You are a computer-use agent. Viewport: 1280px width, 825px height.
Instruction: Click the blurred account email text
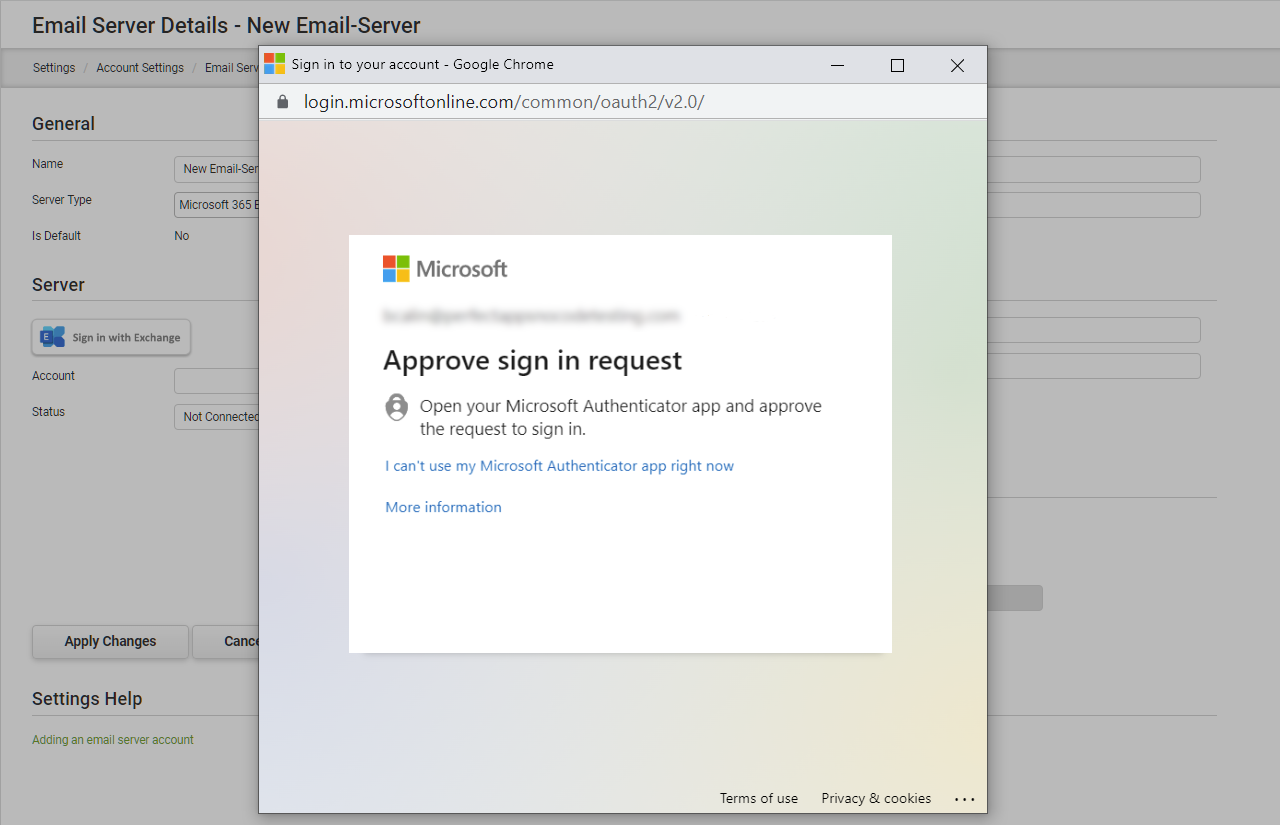tap(532, 316)
